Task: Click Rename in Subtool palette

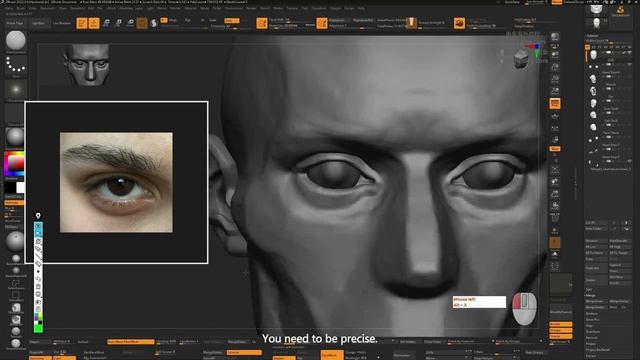Action: [597, 241]
